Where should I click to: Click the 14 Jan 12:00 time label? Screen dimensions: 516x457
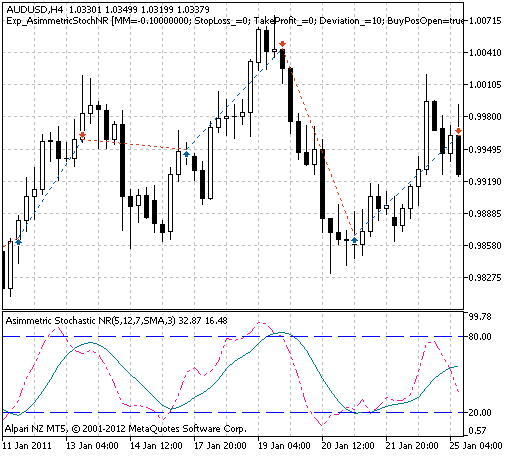pos(156,446)
